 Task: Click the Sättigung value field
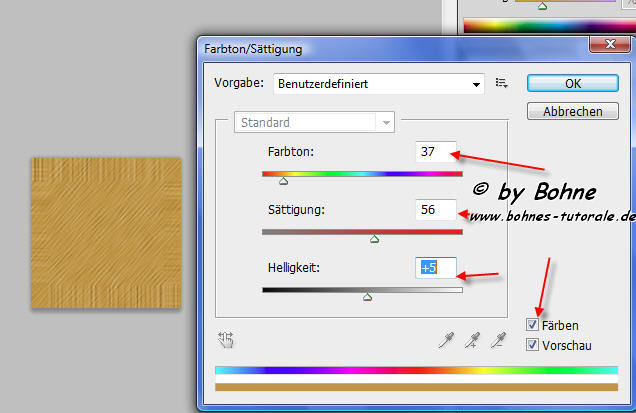pyautogui.click(x=435, y=209)
